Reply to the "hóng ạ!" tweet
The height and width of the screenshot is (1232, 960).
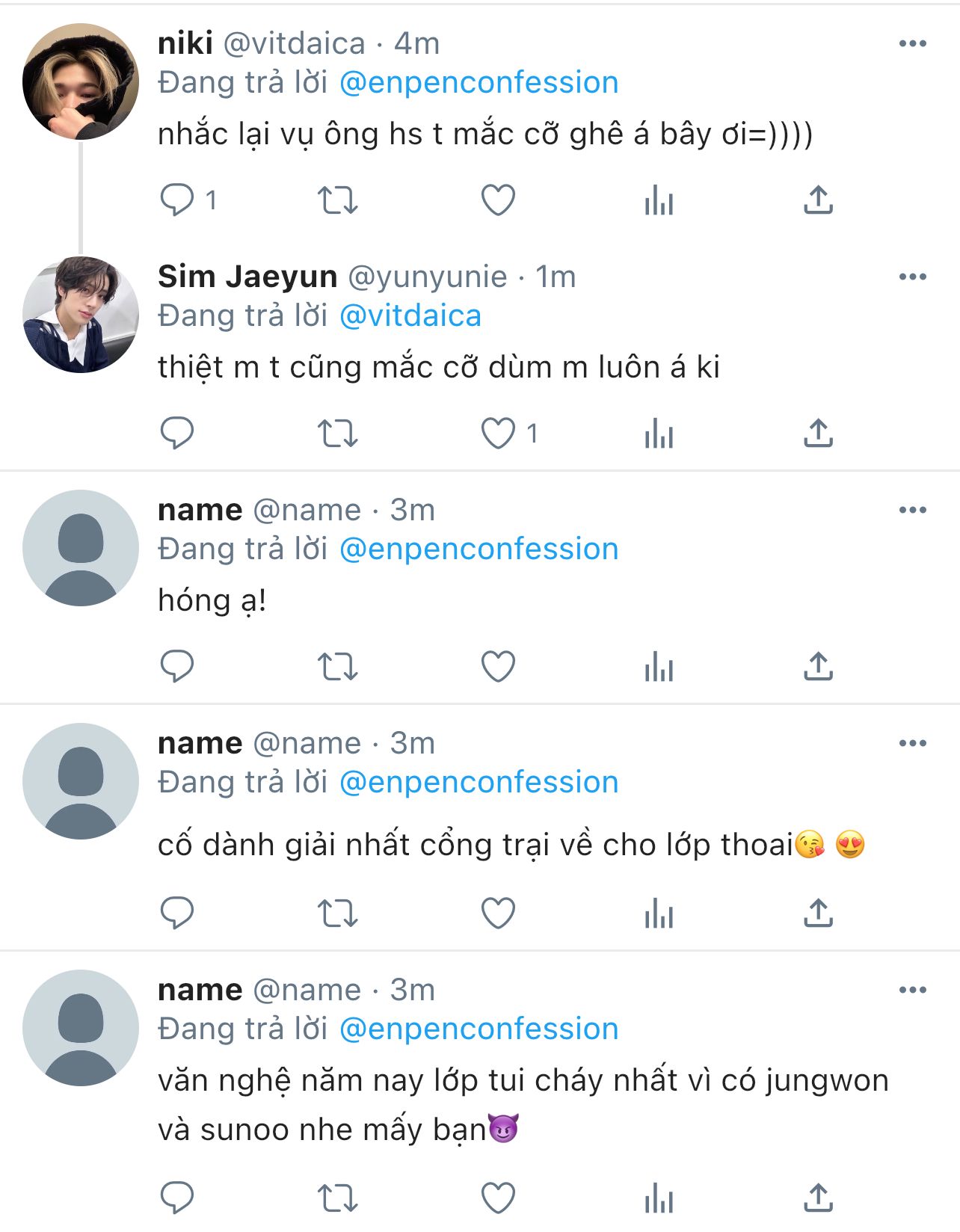click(177, 666)
